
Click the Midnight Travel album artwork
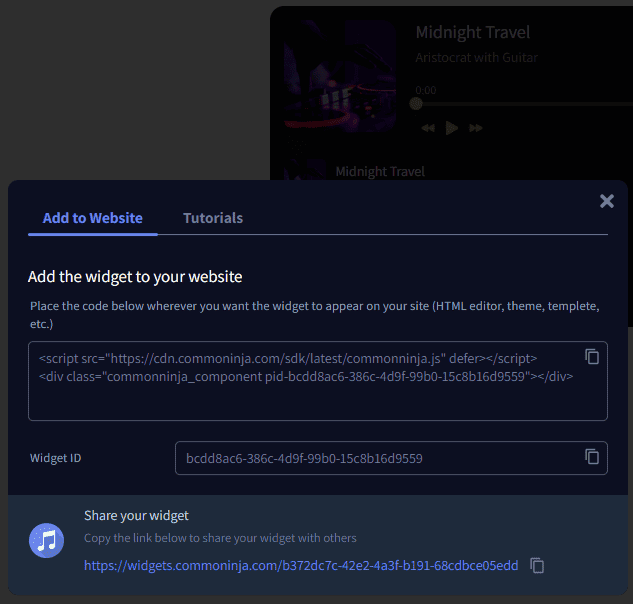340,76
